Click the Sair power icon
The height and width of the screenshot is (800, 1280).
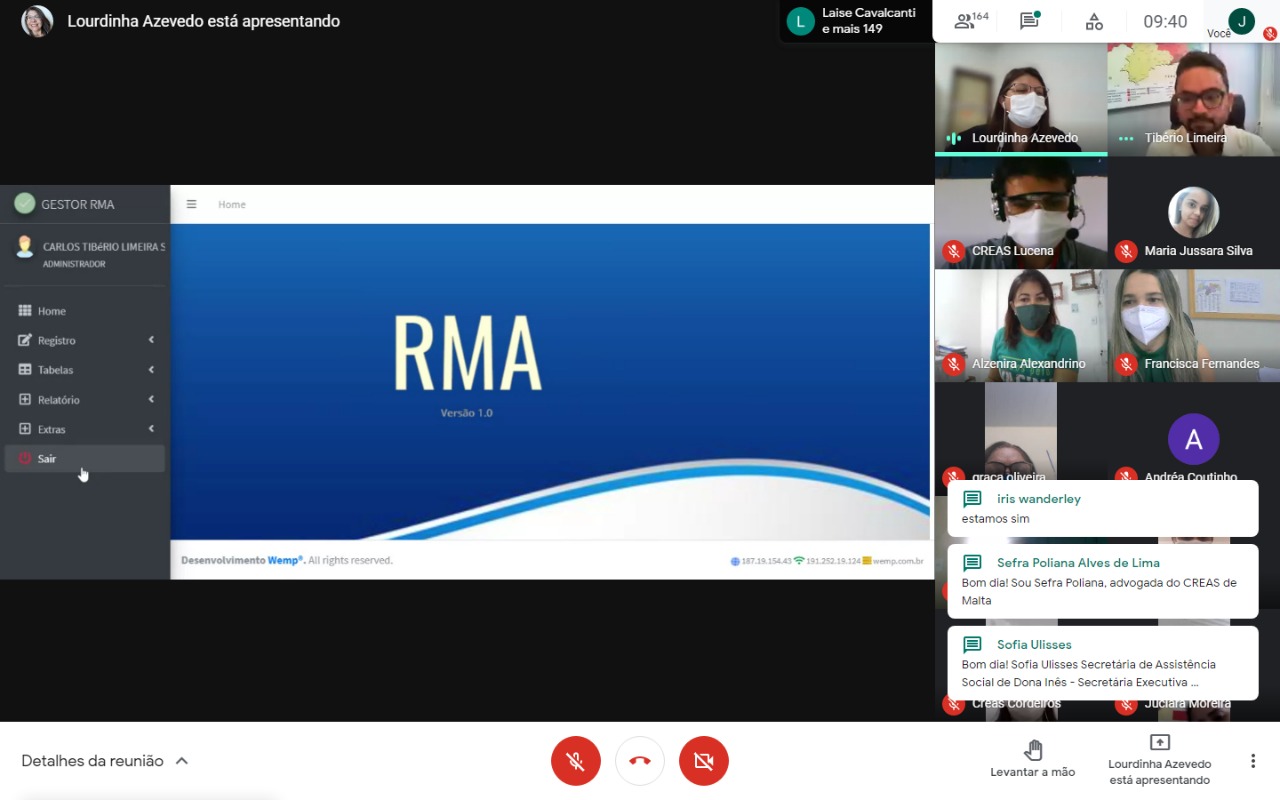[26, 459]
